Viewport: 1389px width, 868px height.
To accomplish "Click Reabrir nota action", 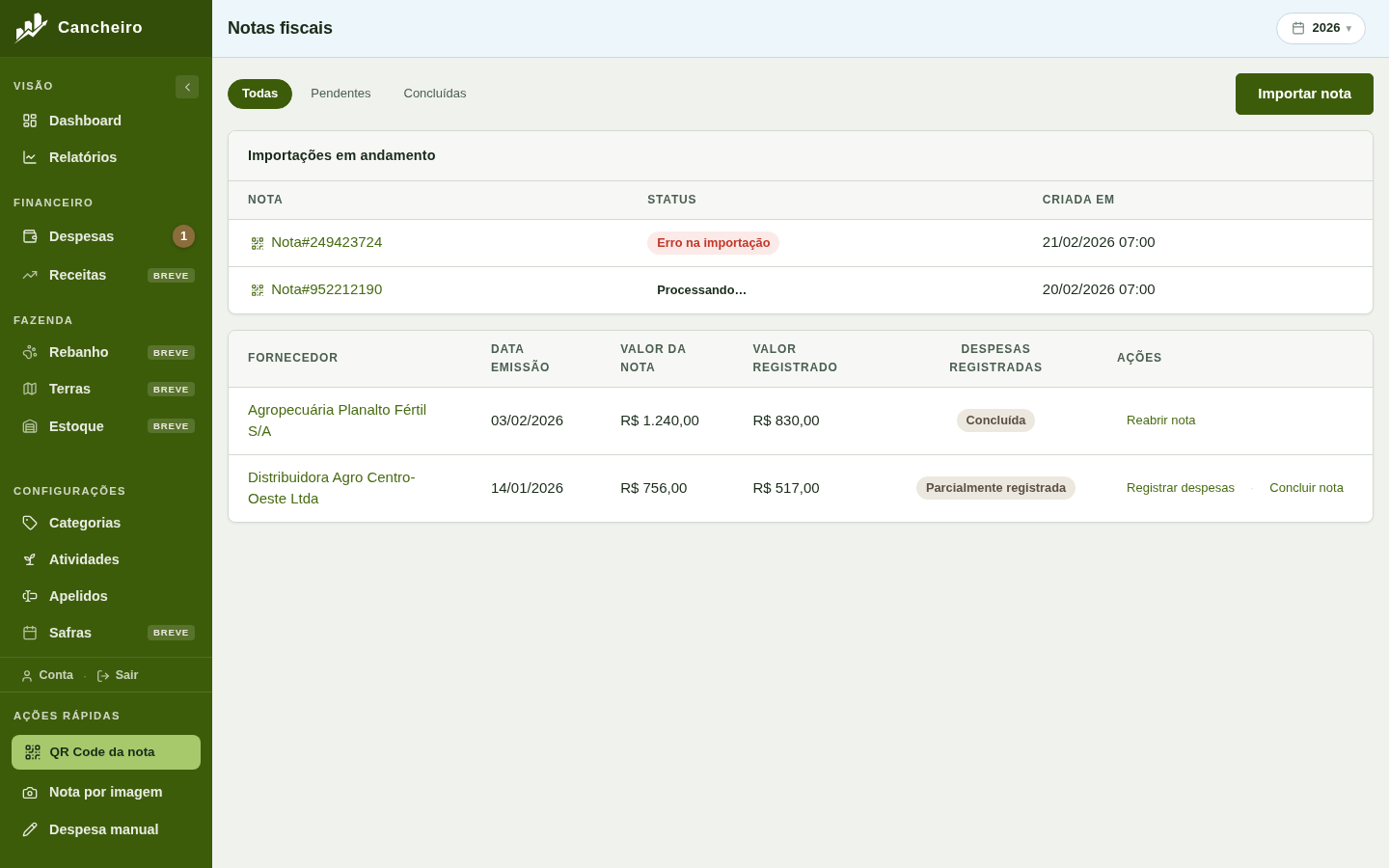I will [1160, 420].
